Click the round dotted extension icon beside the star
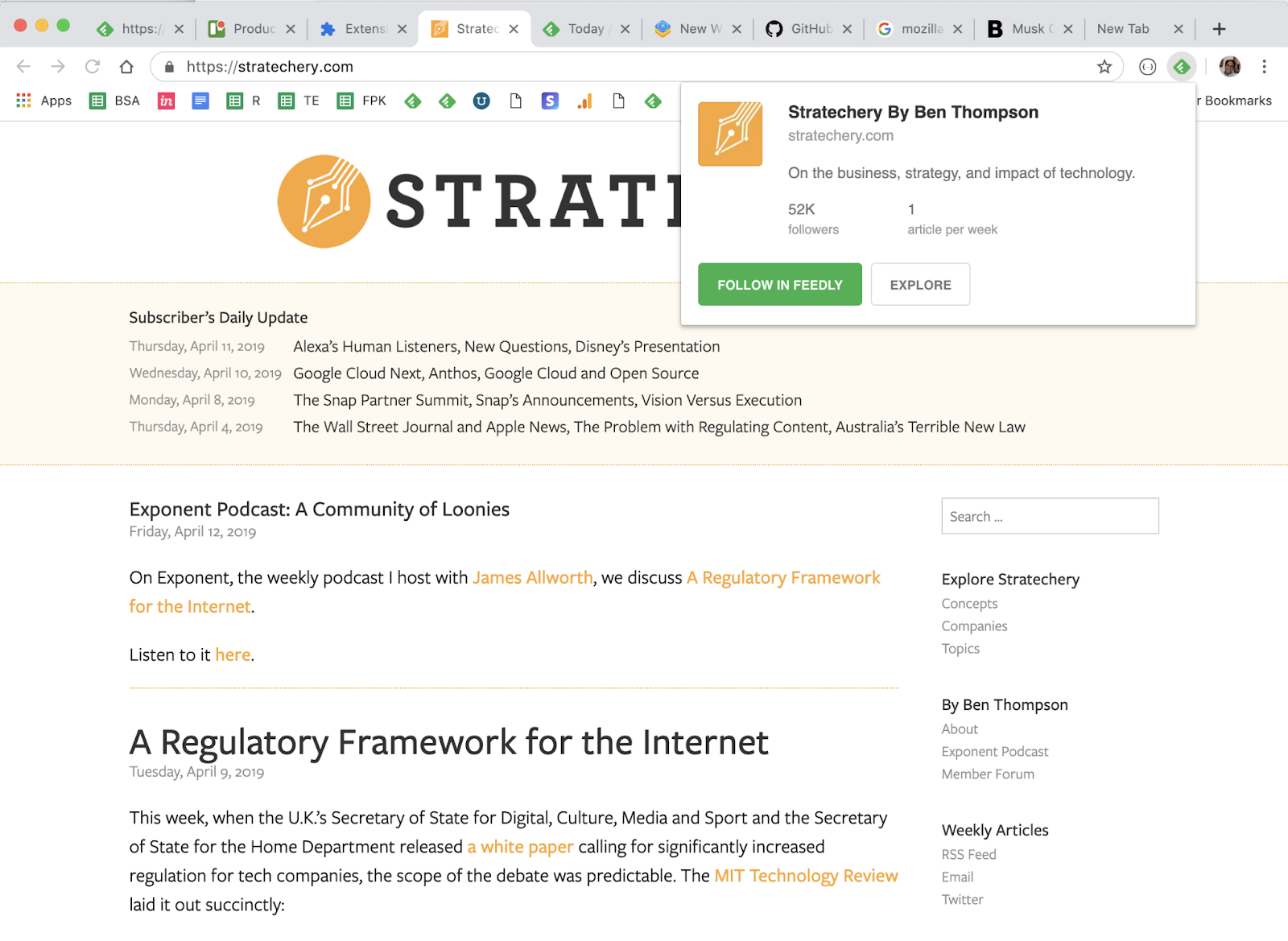 pyautogui.click(x=1148, y=67)
